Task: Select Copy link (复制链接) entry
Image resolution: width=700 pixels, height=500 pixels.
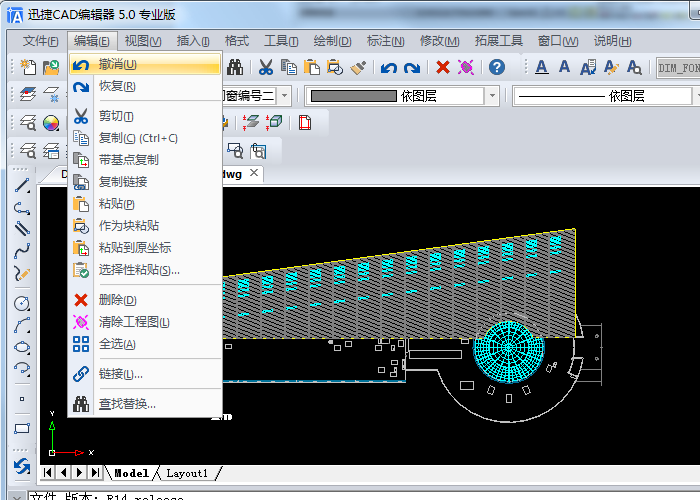Action: (145, 182)
